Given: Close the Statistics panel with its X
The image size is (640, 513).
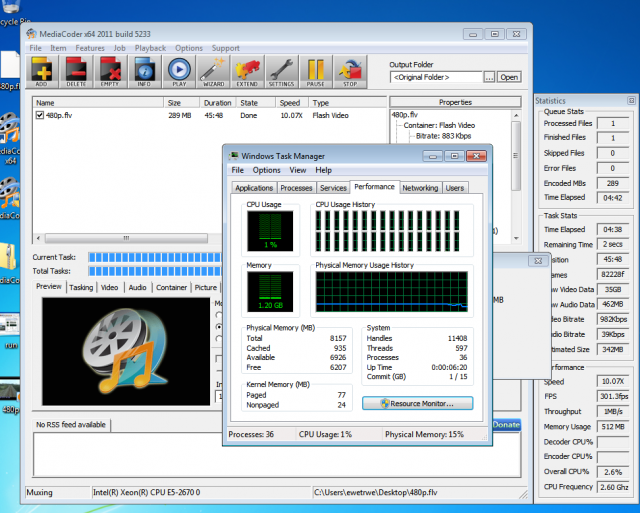Looking at the screenshot, I should click(631, 100).
